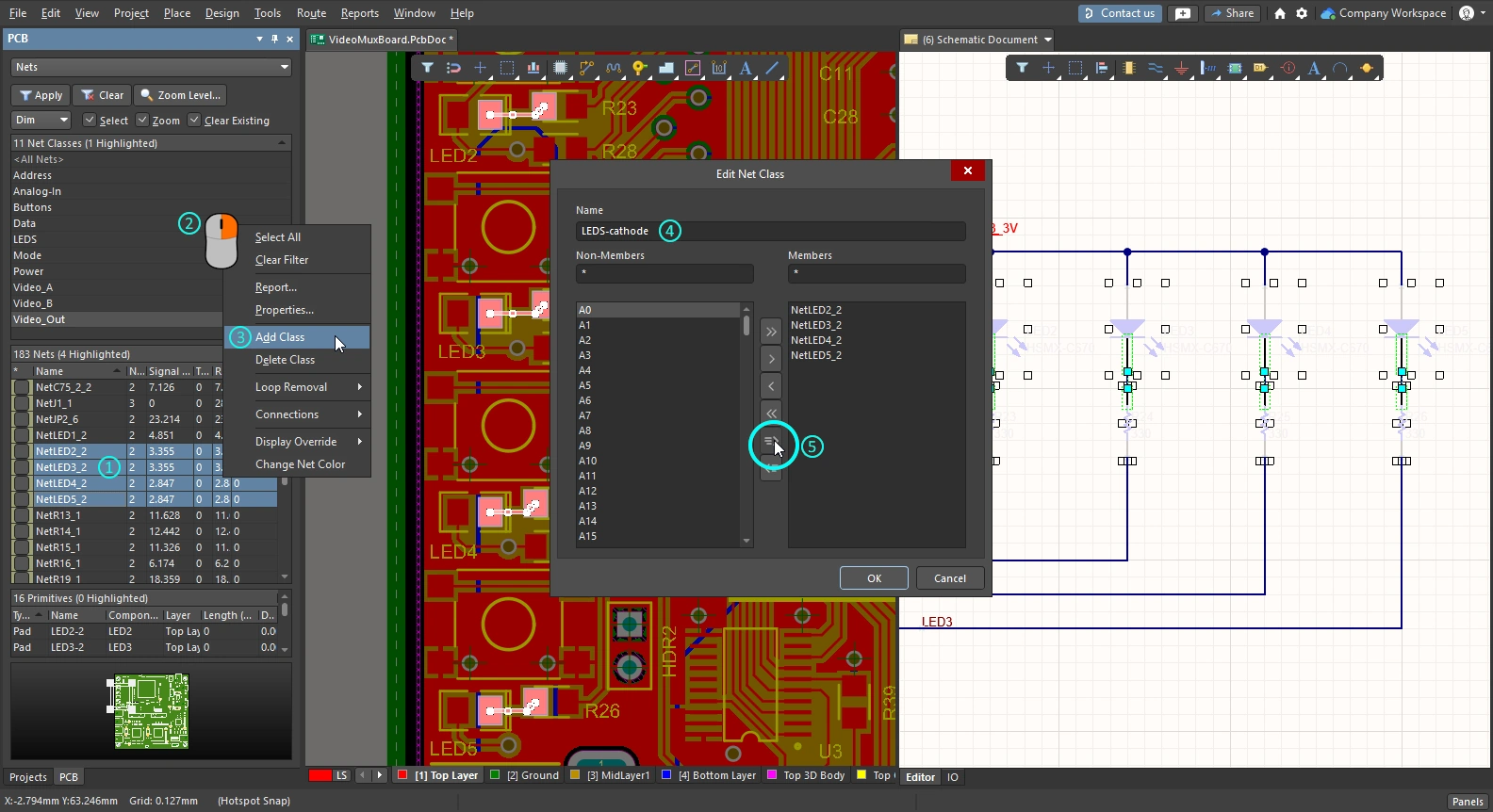Image resolution: width=1493 pixels, height=812 pixels.
Task: Open the settings gear icon in title bar
Action: point(1302,13)
